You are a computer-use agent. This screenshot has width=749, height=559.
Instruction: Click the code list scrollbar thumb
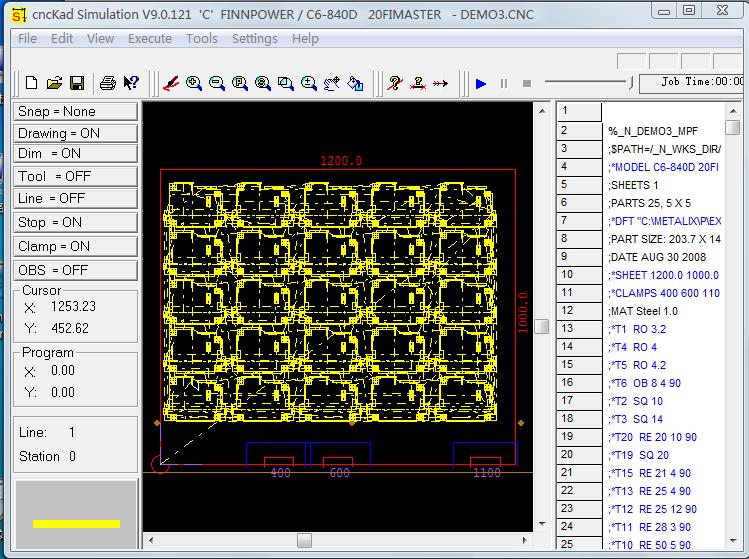pos(733,128)
